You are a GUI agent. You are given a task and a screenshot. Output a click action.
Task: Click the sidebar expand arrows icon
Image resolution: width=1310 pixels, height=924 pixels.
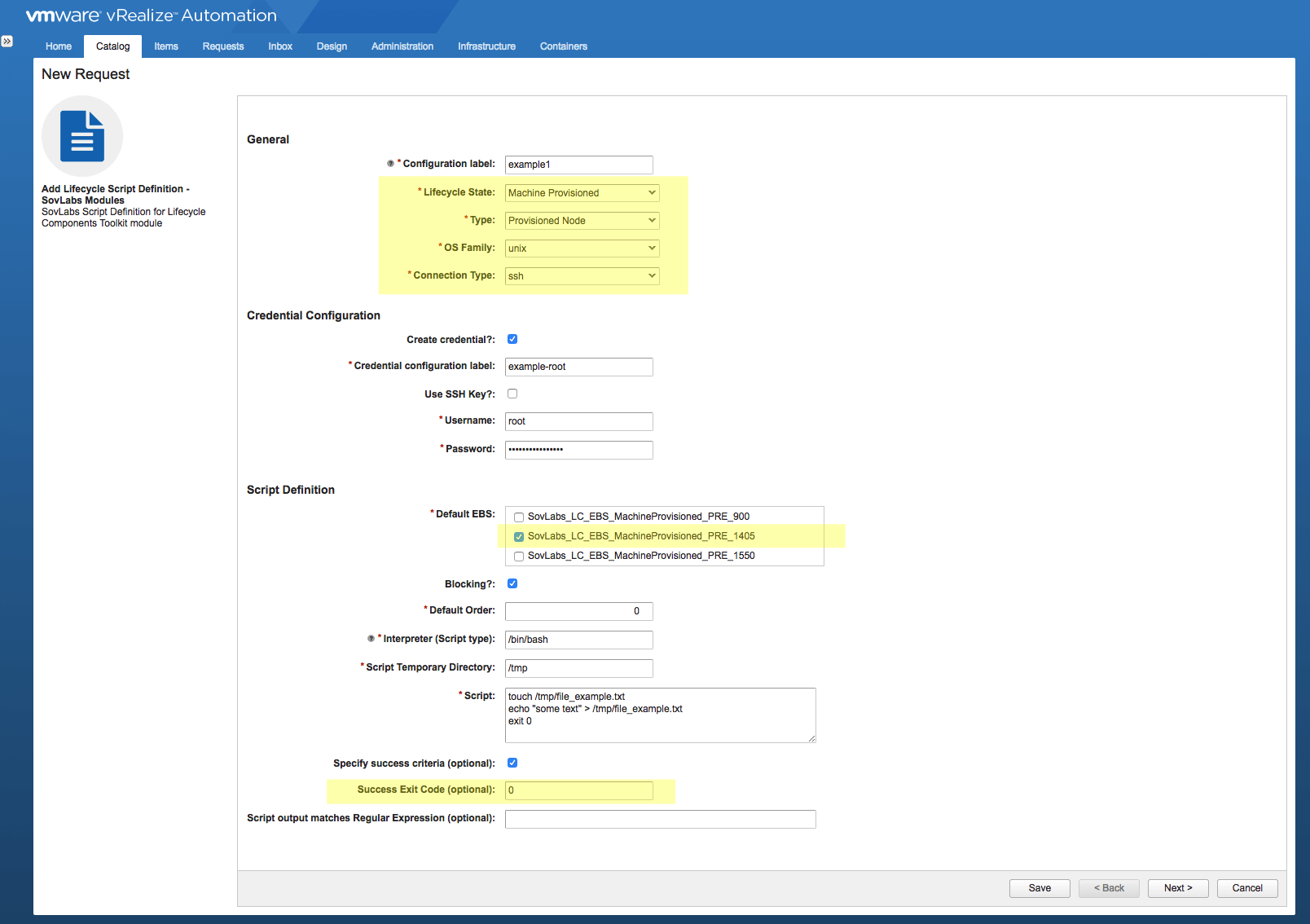[x=7, y=42]
